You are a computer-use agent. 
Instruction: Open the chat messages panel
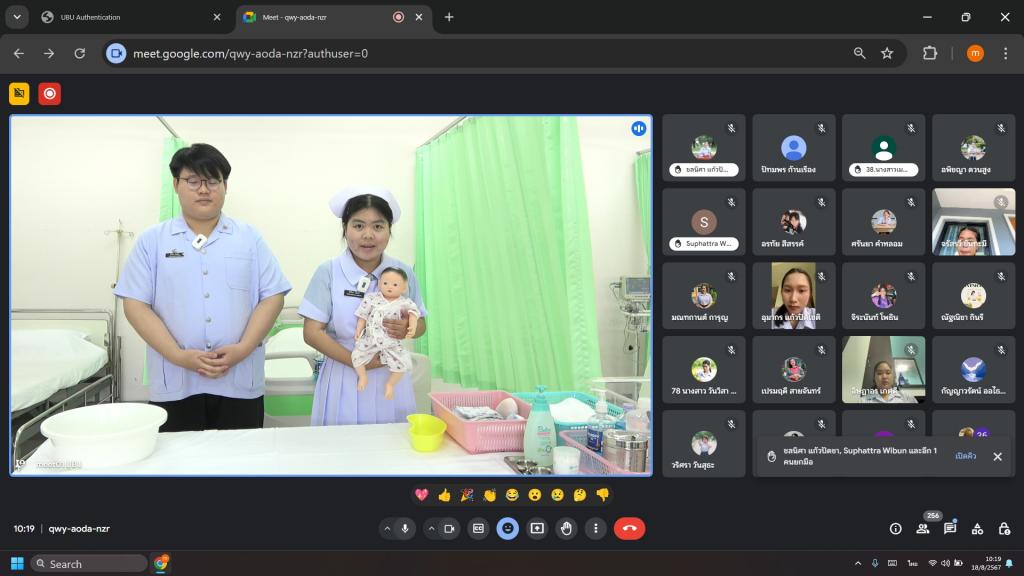pos(950,529)
